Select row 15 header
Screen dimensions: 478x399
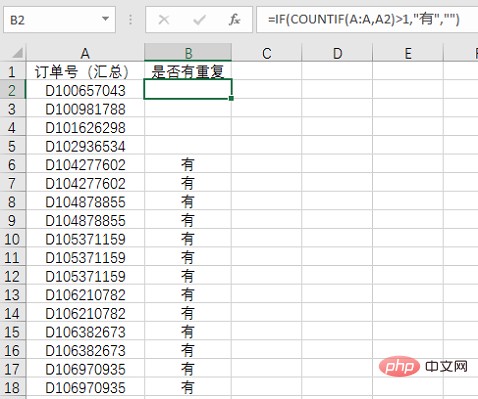(x=12, y=332)
